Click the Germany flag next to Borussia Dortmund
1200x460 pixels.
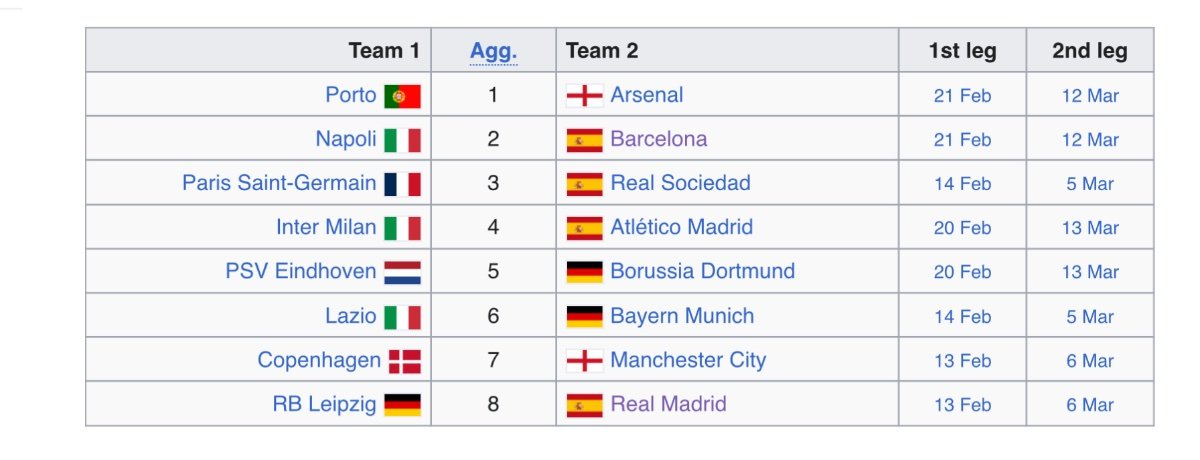584,272
